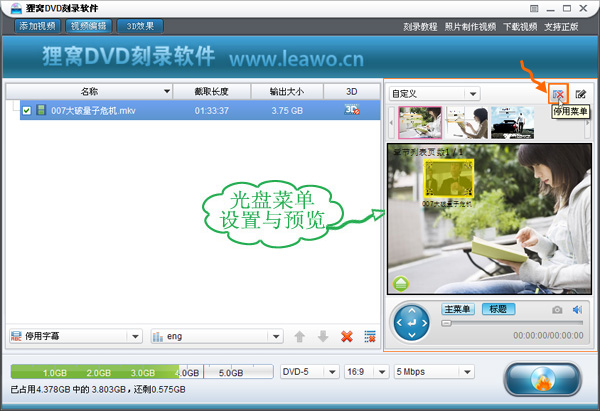Open the 16:9 aspect ratio dropdown
The width and height of the screenshot is (600, 411).
367,372
